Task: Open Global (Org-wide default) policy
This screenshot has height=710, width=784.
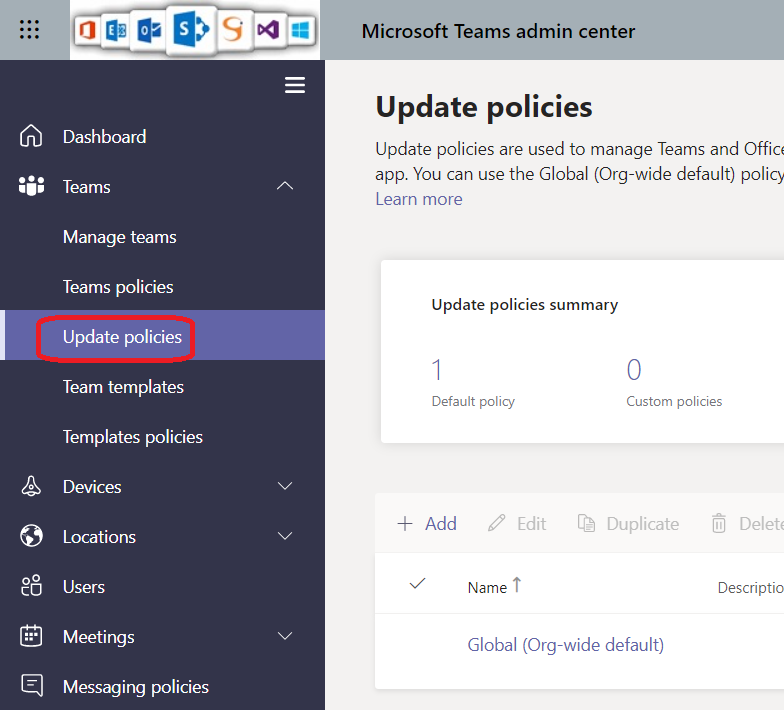Action: pyautogui.click(x=565, y=645)
